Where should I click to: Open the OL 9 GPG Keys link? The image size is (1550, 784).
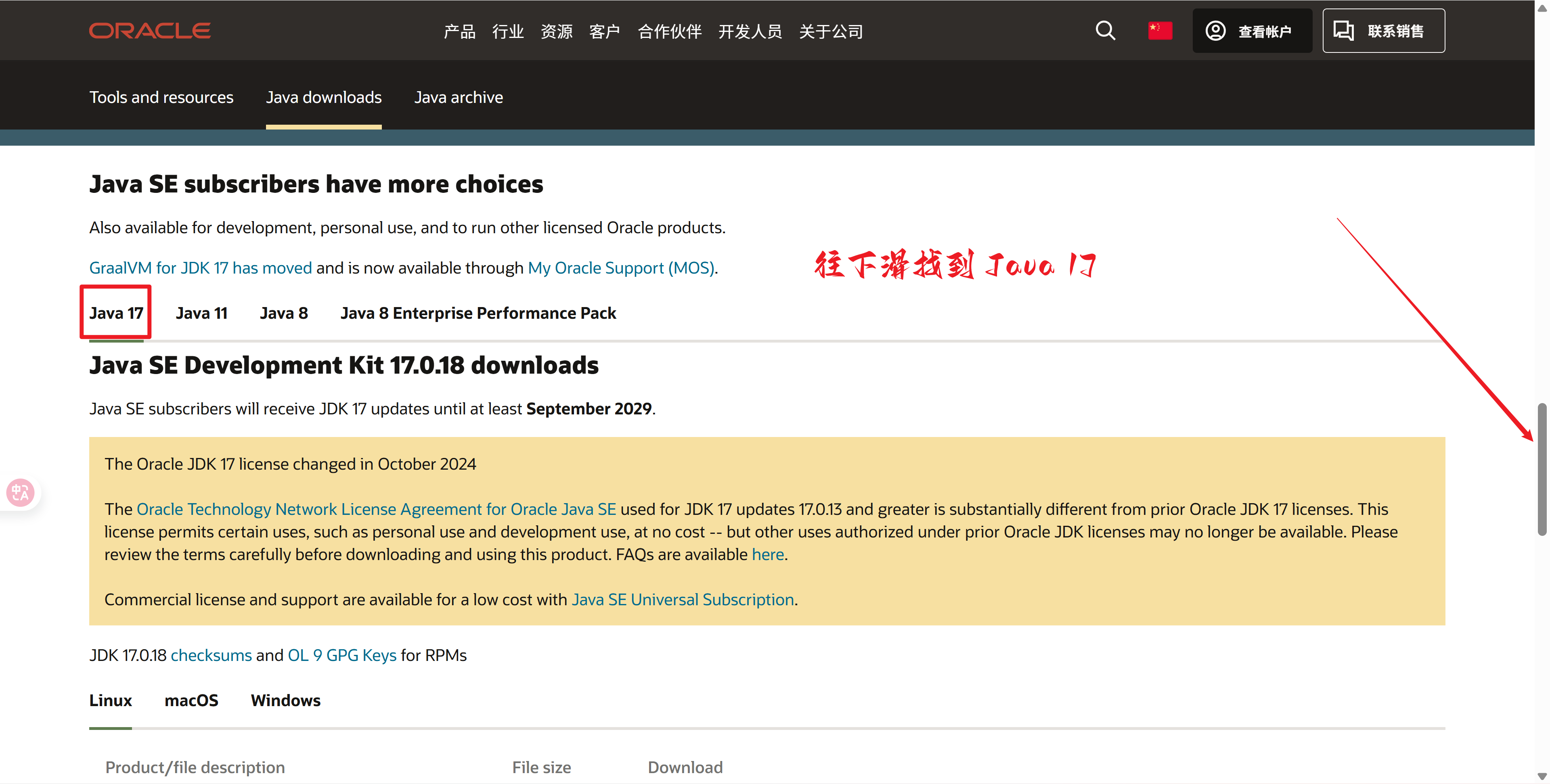coord(342,655)
